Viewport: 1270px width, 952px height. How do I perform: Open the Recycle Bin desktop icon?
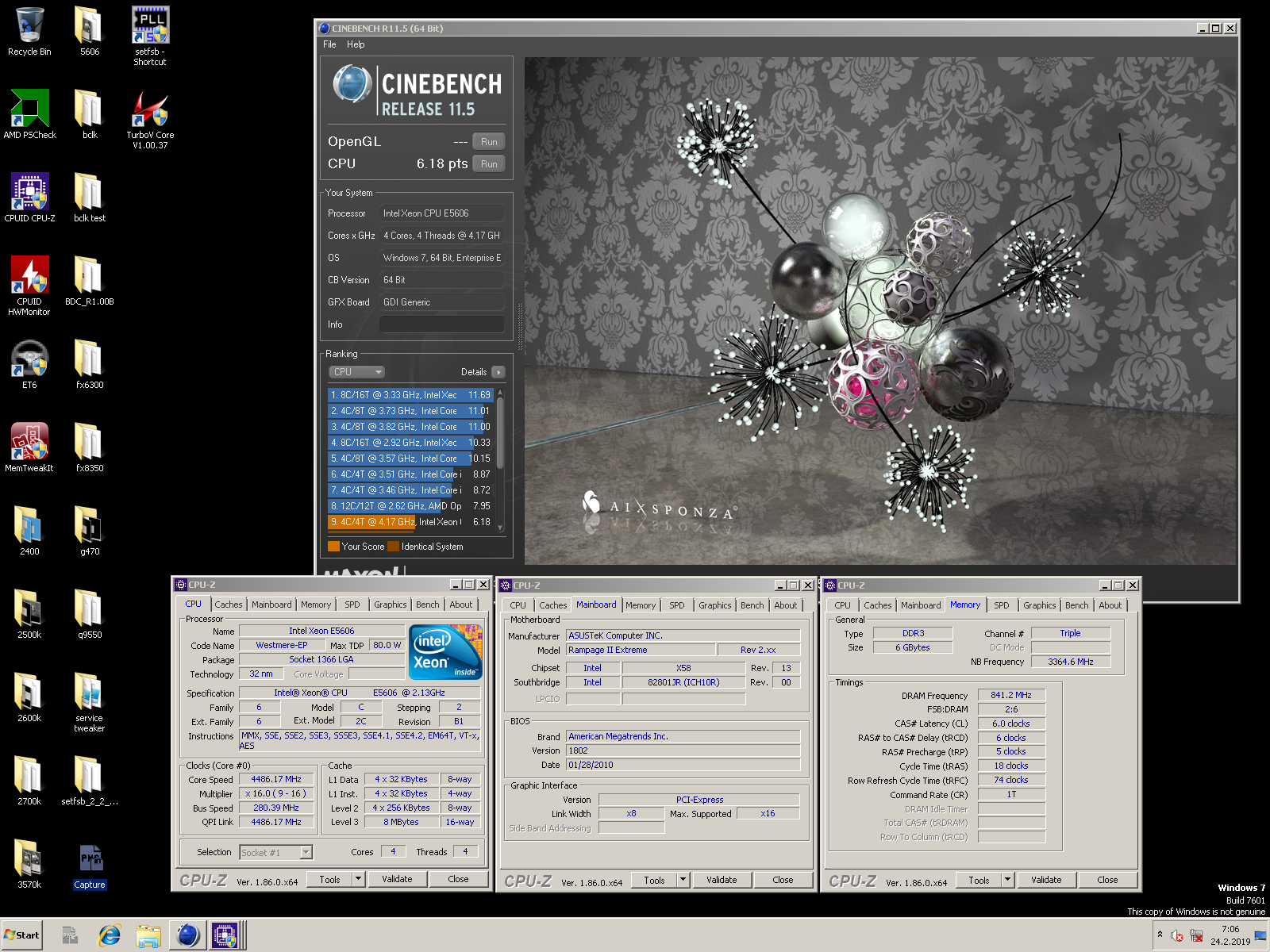pos(29,32)
